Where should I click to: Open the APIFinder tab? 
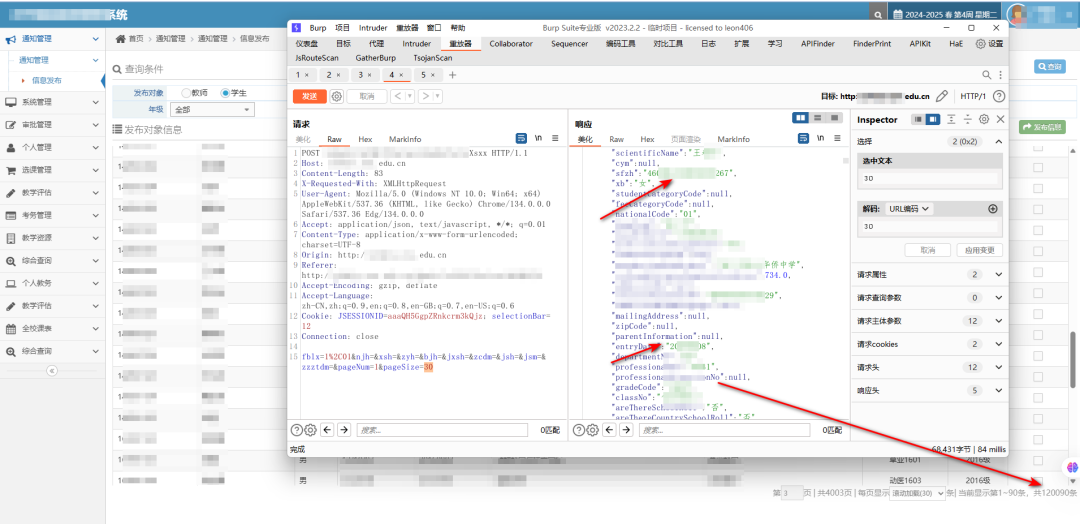818,43
